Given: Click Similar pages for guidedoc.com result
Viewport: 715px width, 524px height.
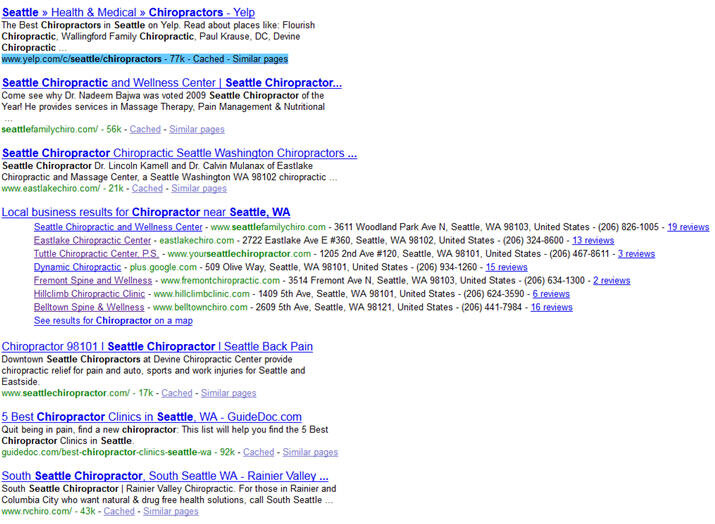Looking at the screenshot, I should tap(310, 452).
